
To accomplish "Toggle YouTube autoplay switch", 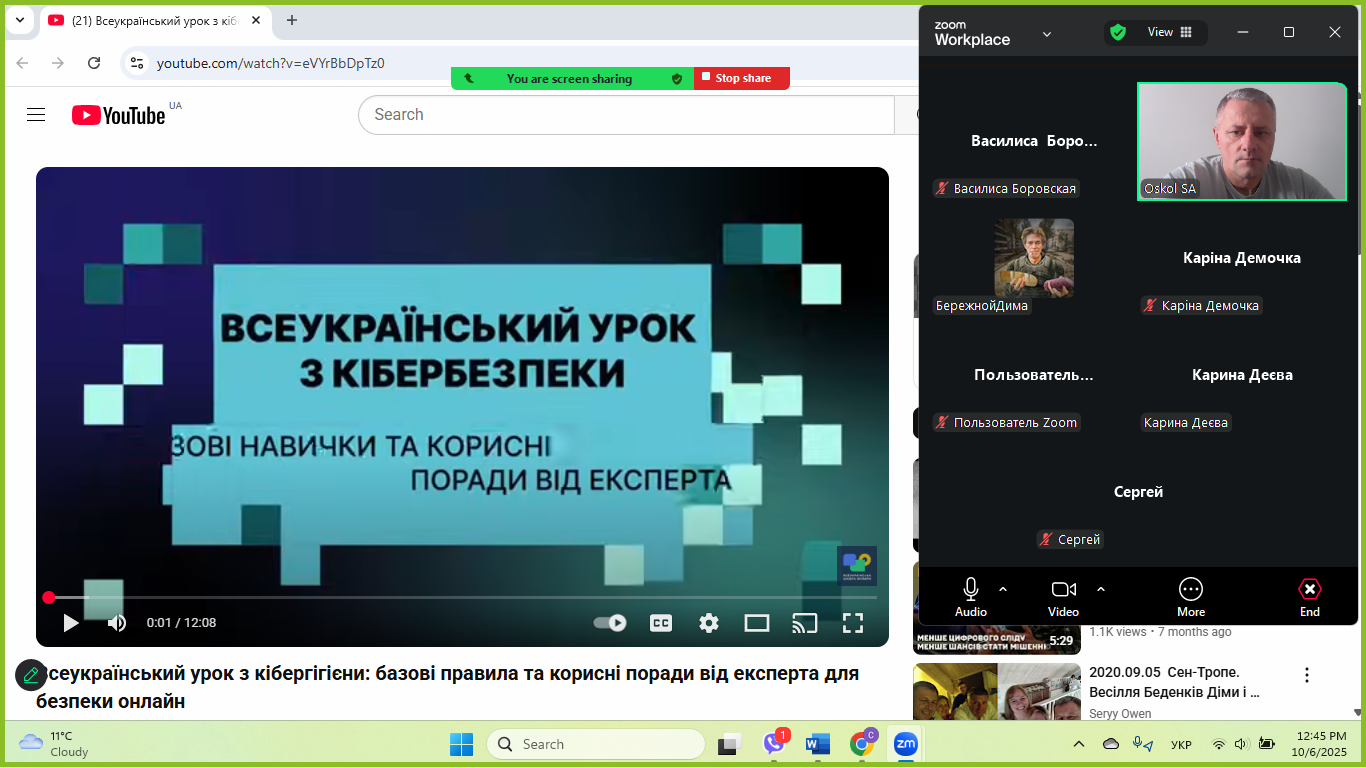I will pos(610,623).
